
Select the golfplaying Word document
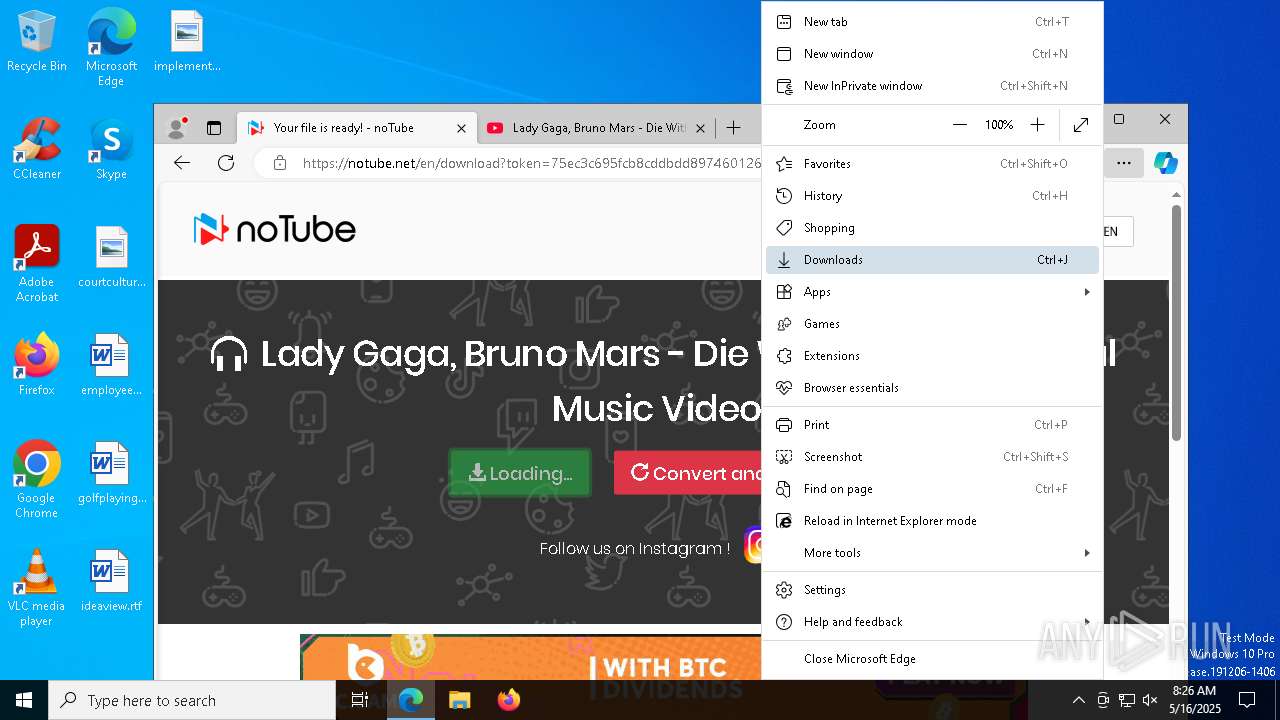tap(111, 474)
